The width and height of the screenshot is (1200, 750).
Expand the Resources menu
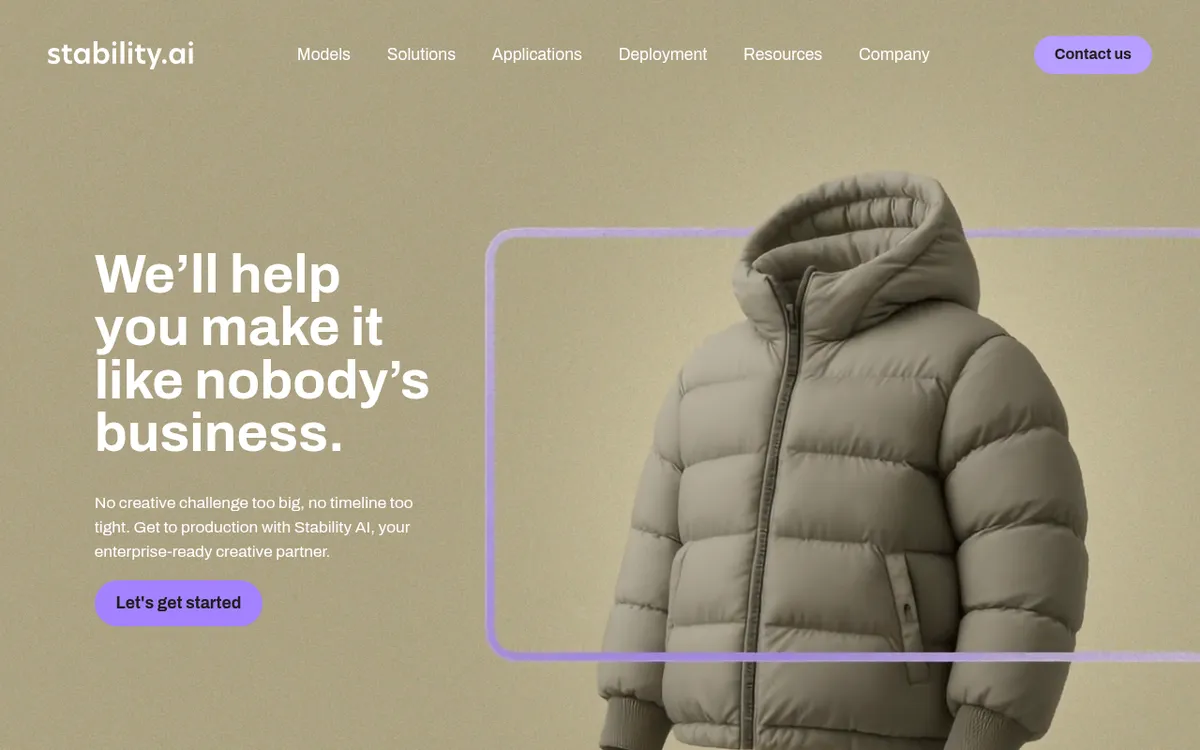click(x=782, y=54)
